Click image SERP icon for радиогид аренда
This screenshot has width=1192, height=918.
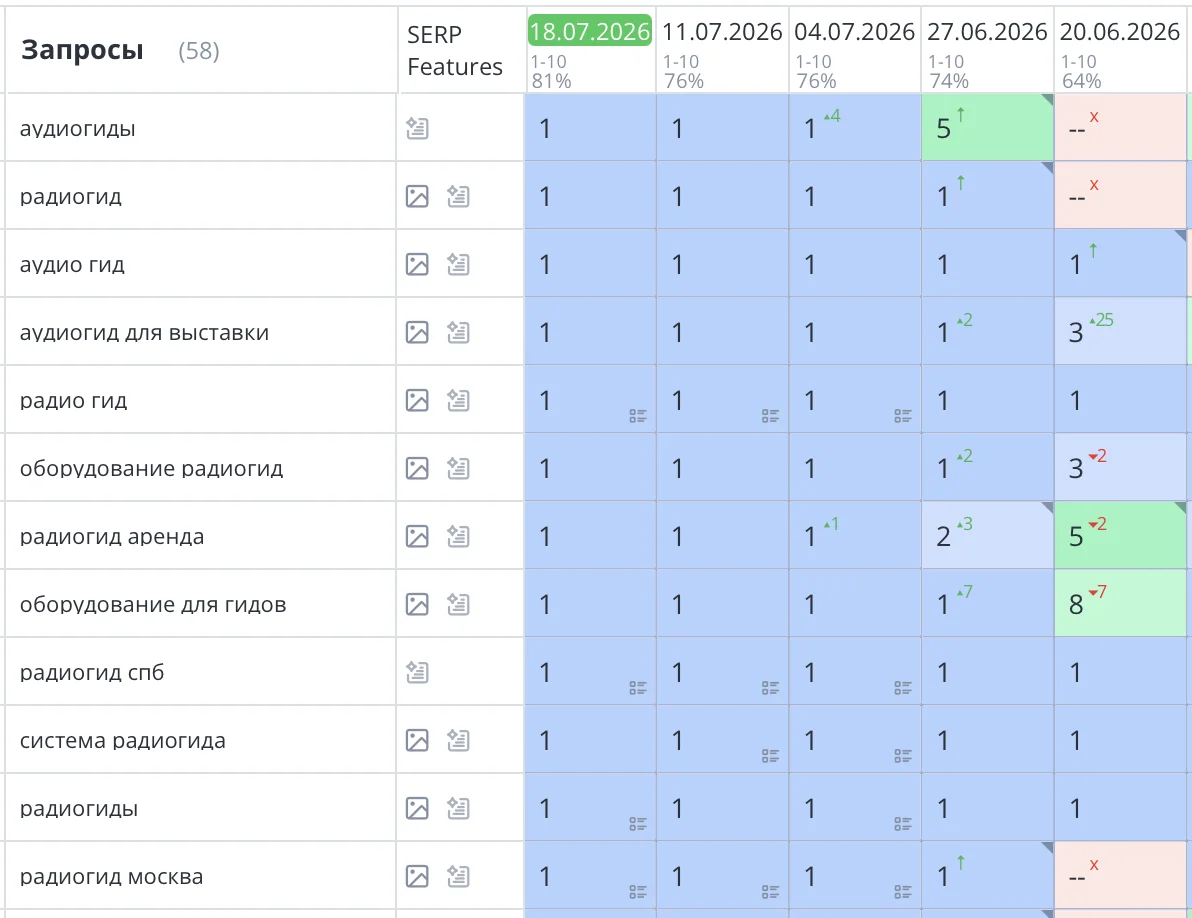point(417,537)
